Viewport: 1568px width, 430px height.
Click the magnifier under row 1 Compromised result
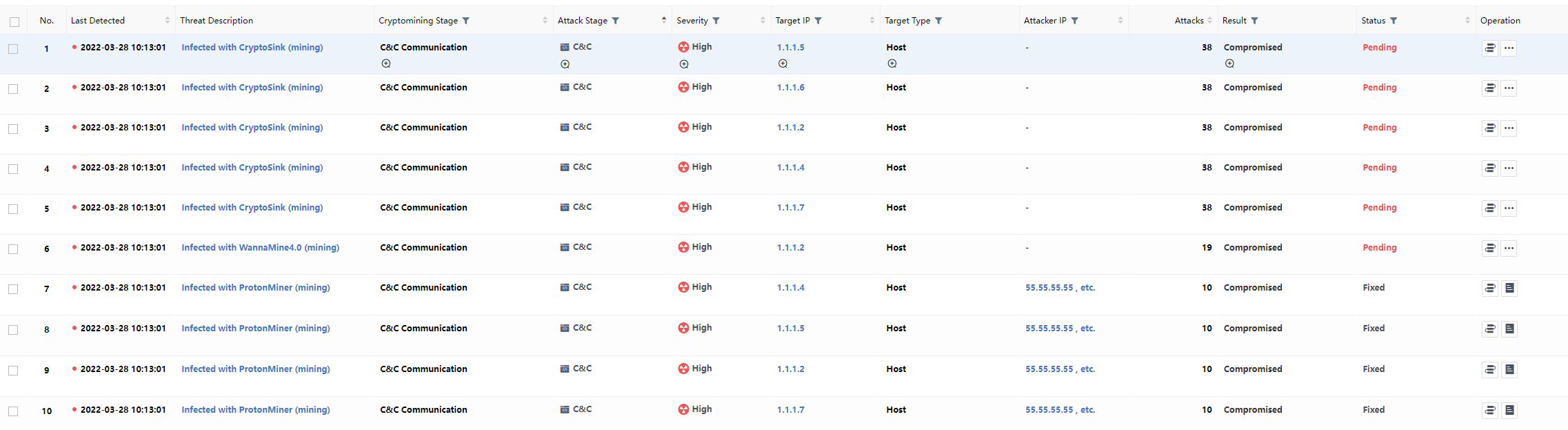coord(1229,63)
